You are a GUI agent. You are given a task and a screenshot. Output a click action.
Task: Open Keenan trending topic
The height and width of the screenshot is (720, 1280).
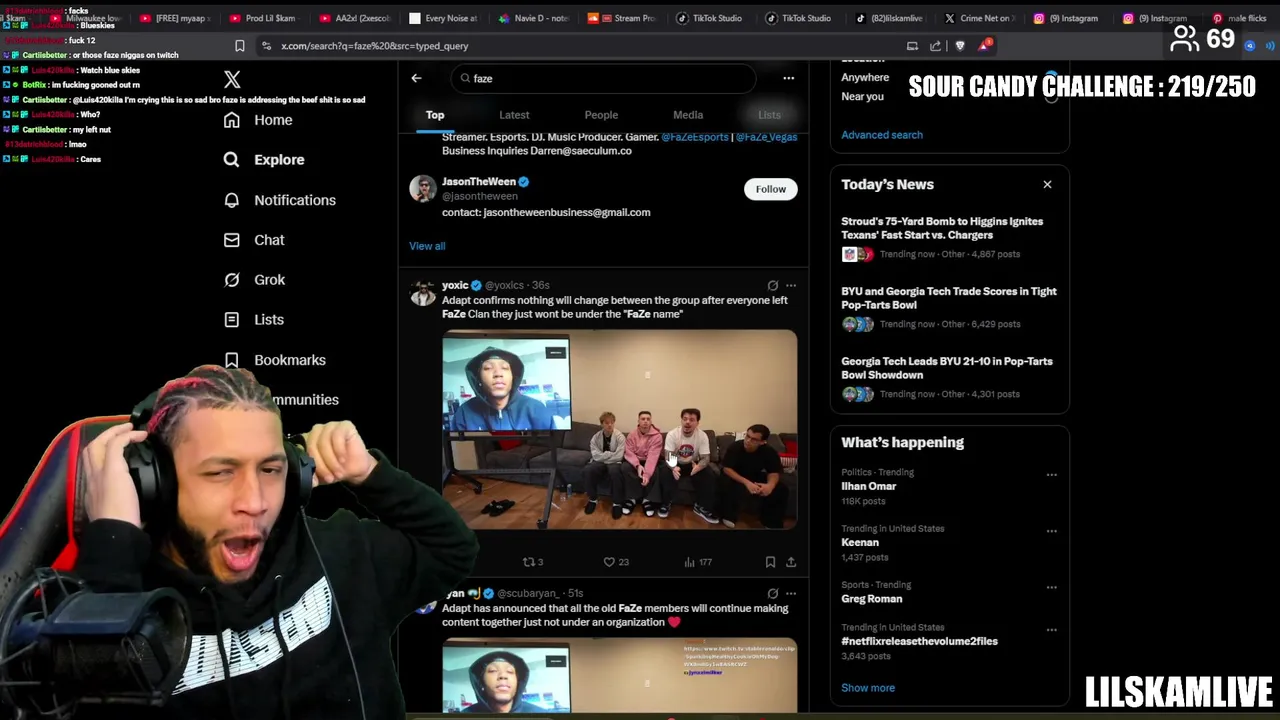[860, 542]
